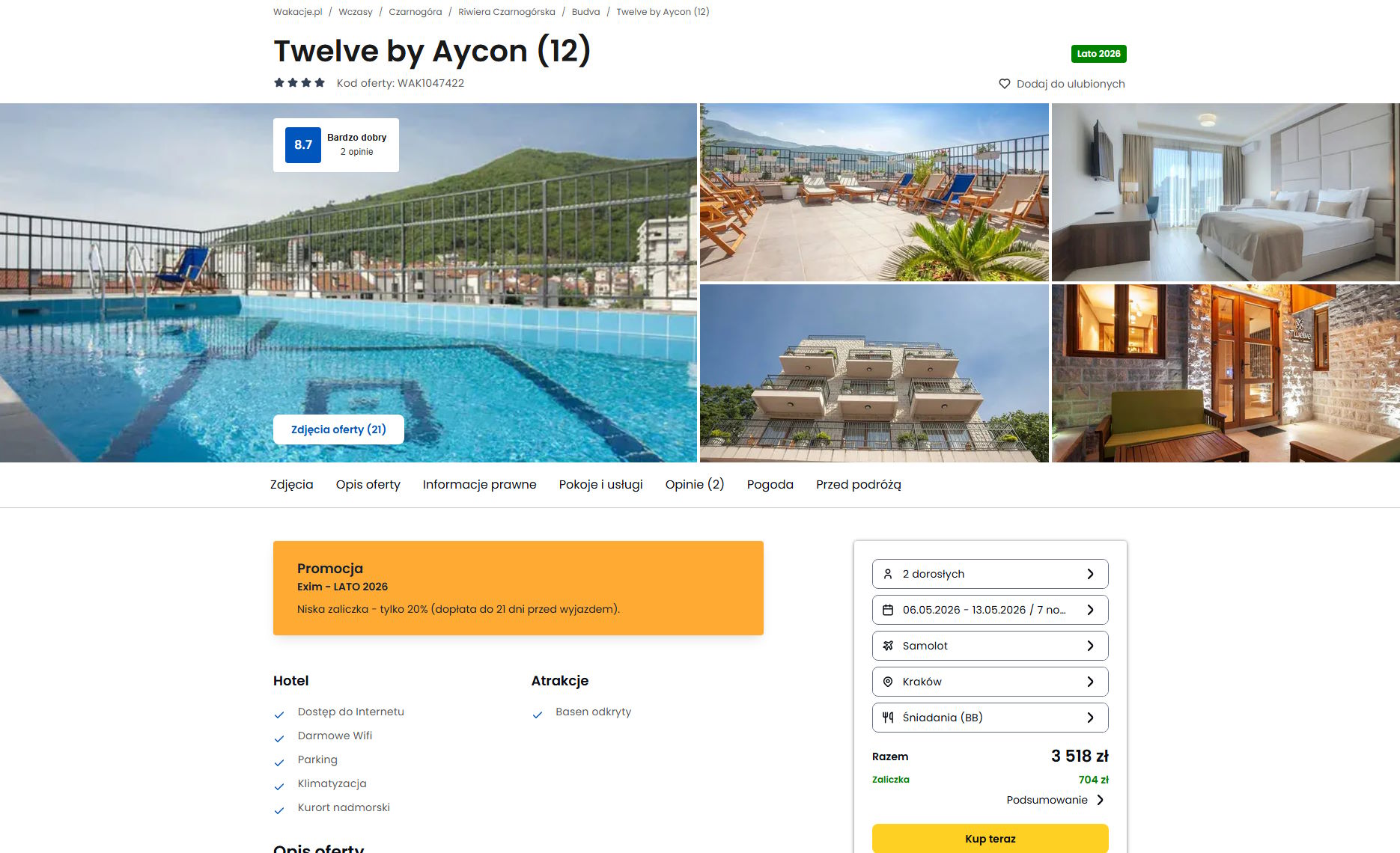Viewport: 1400px width, 853px height.
Task: Click the four-star hotel rating icons
Action: tap(299, 82)
